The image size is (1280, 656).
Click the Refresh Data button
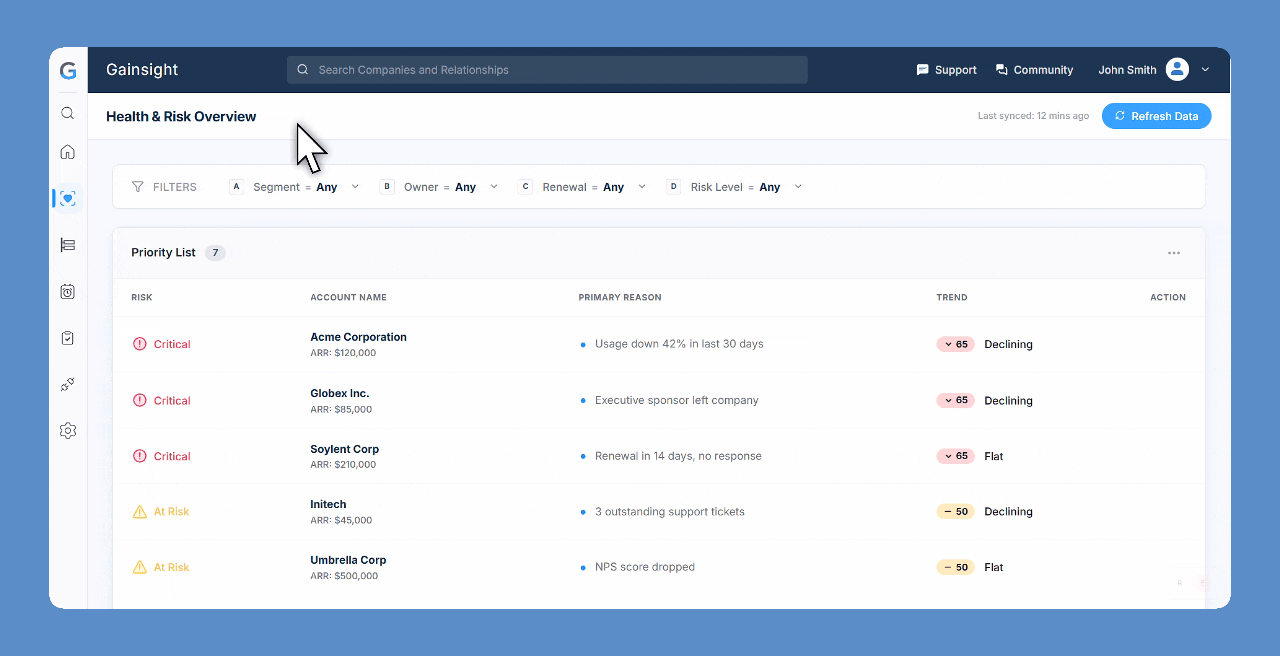(1156, 115)
